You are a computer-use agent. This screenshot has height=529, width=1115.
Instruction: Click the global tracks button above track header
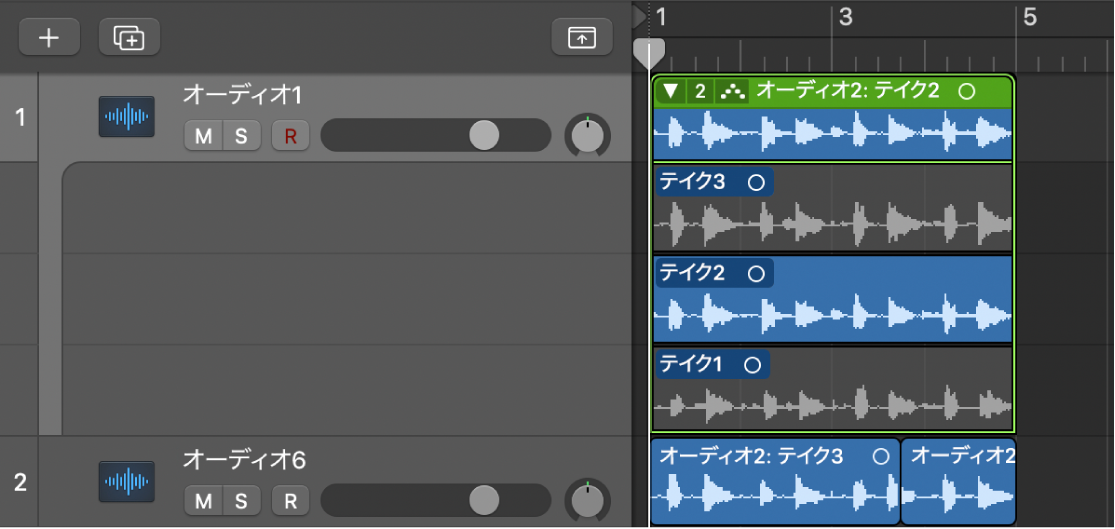[581, 37]
